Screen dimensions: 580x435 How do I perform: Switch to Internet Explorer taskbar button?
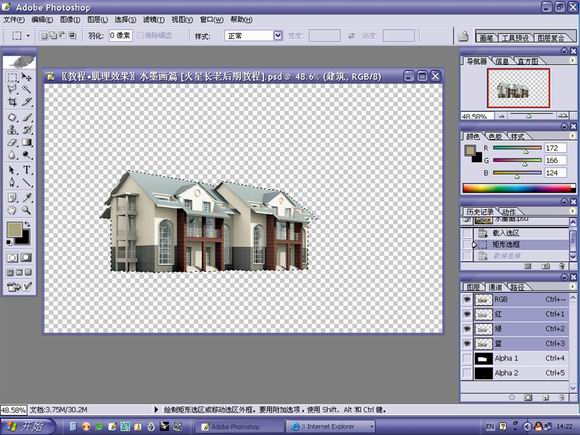(x=331, y=426)
